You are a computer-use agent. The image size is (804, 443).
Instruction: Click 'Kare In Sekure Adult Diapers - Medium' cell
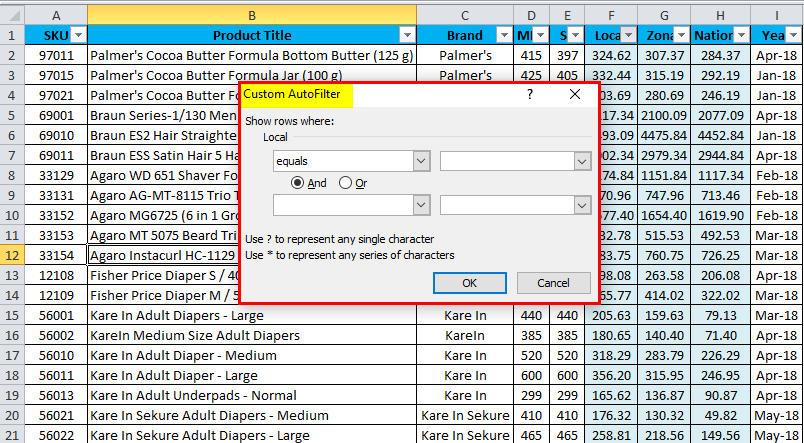252,415
